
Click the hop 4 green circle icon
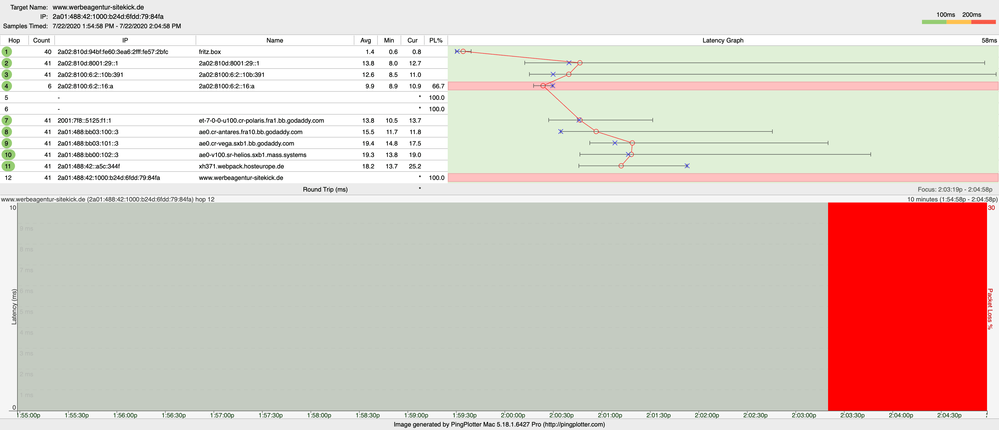(6, 86)
